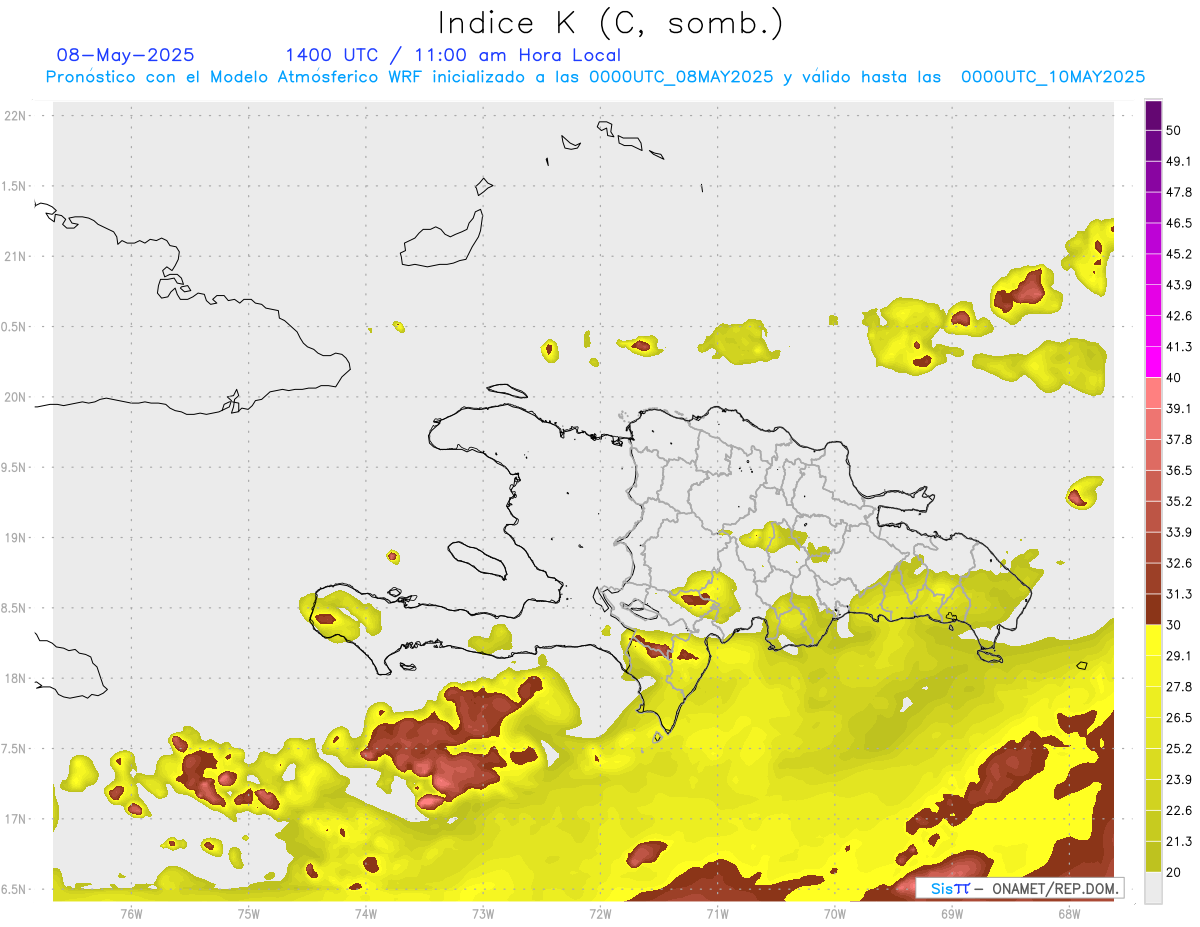The height and width of the screenshot is (927, 1200).
Task: Click the '71W' longitude label
Action: click(x=717, y=913)
